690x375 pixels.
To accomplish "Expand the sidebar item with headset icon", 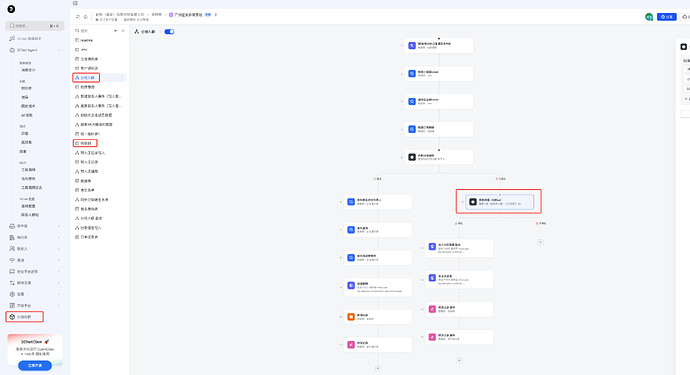I will (x=34, y=226).
